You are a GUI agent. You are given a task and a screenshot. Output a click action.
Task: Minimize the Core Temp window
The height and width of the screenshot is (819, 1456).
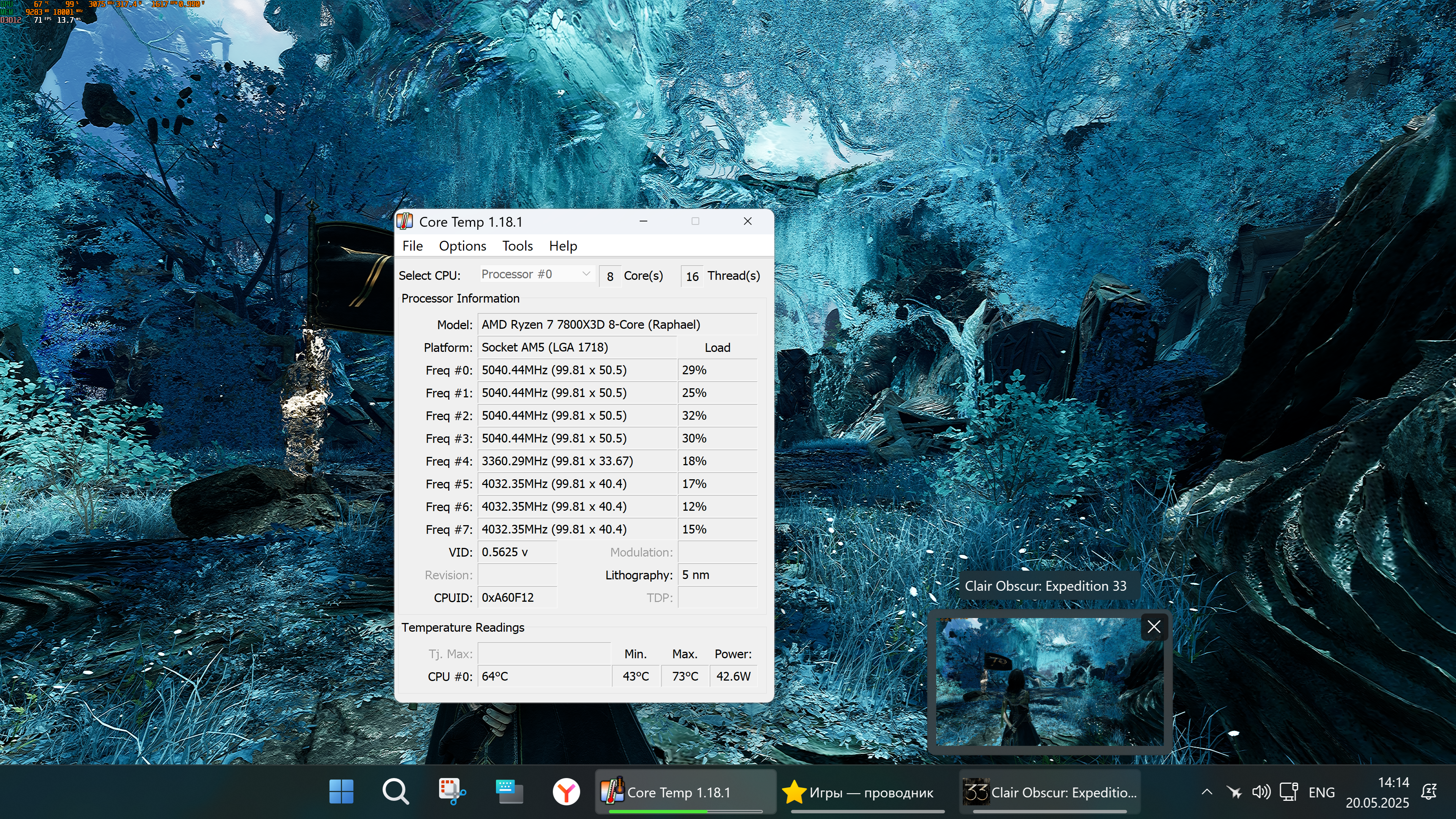point(643,221)
